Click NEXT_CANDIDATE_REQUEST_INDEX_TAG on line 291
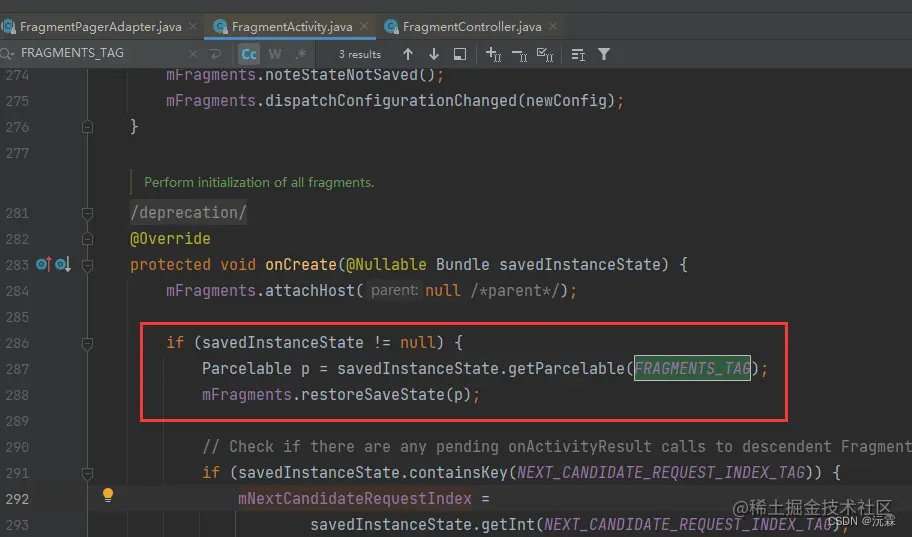Viewport: 912px width, 537px height. click(x=661, y=472)
